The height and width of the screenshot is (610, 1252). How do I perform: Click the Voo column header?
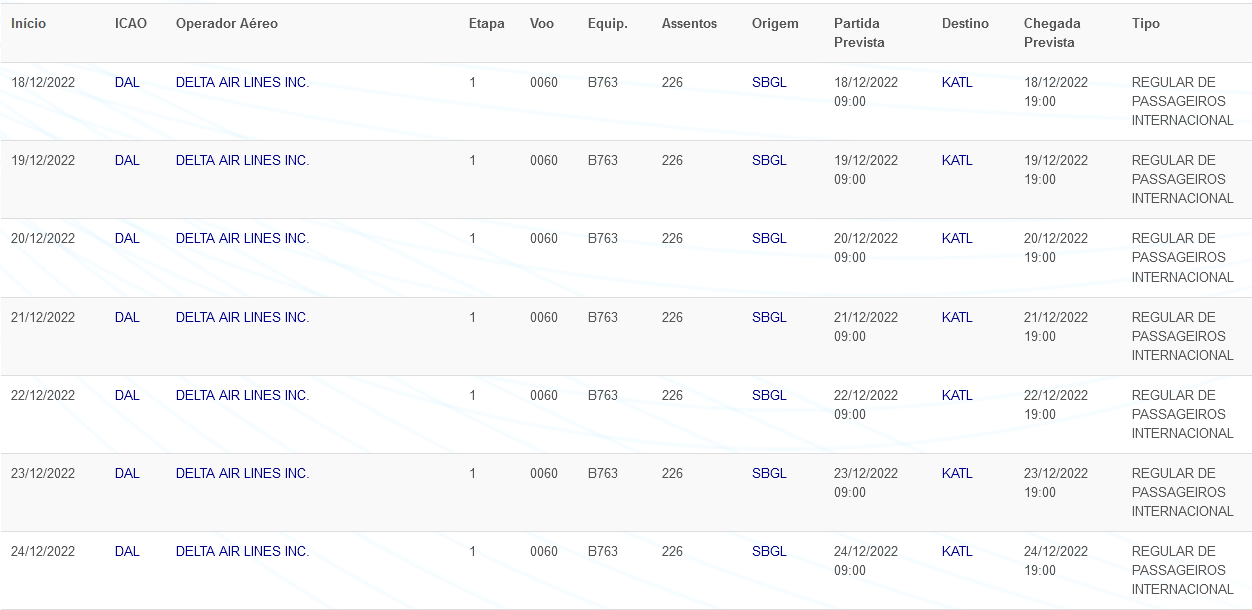click(x=542, y=23)
